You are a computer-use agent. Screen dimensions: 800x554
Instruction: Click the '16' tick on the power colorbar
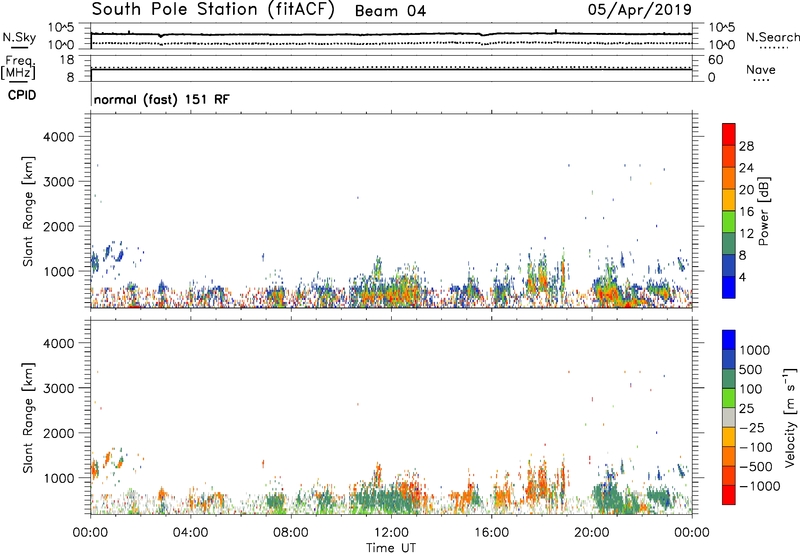pos(746,212)
